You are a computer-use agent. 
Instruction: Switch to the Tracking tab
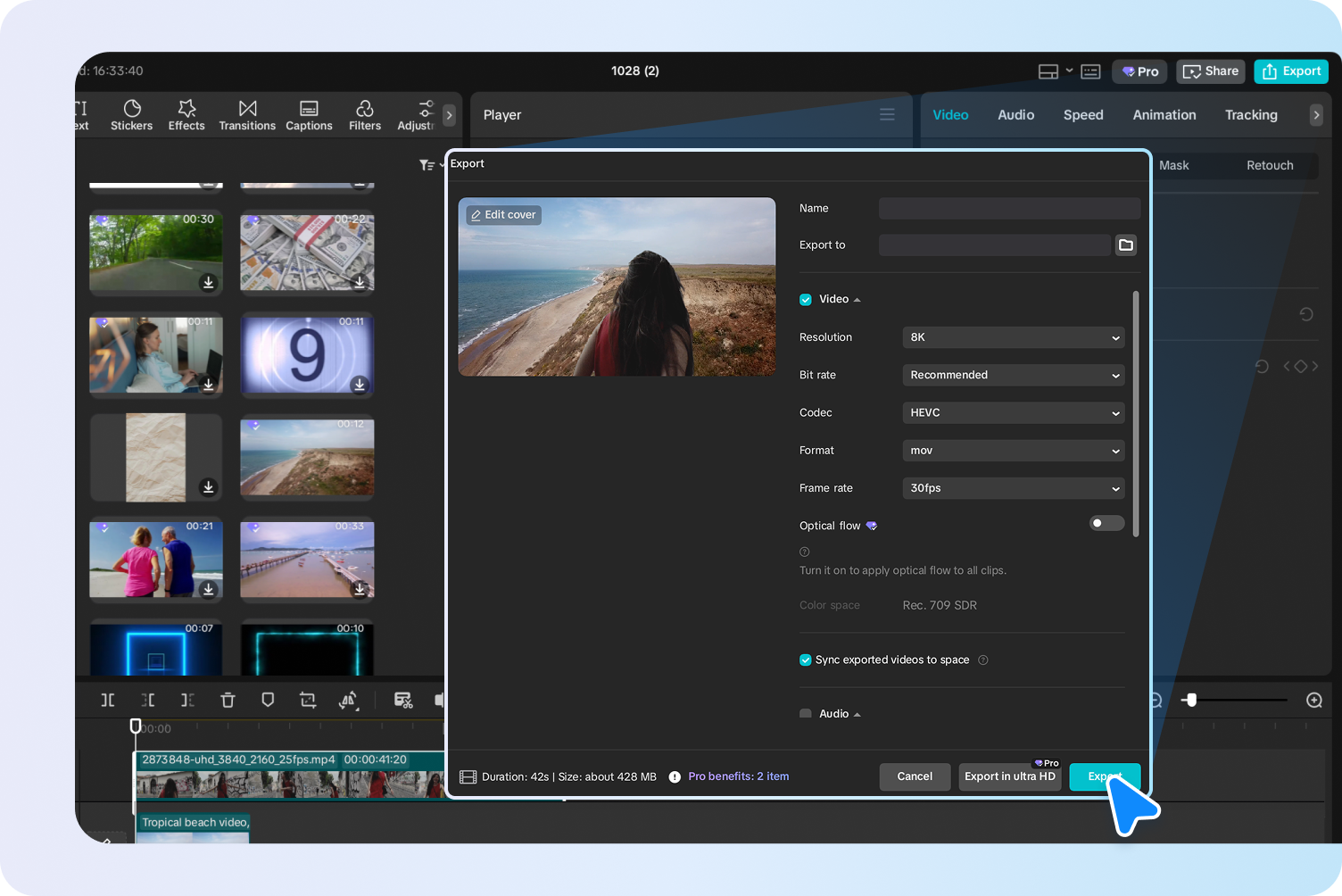pos(1251,114)
